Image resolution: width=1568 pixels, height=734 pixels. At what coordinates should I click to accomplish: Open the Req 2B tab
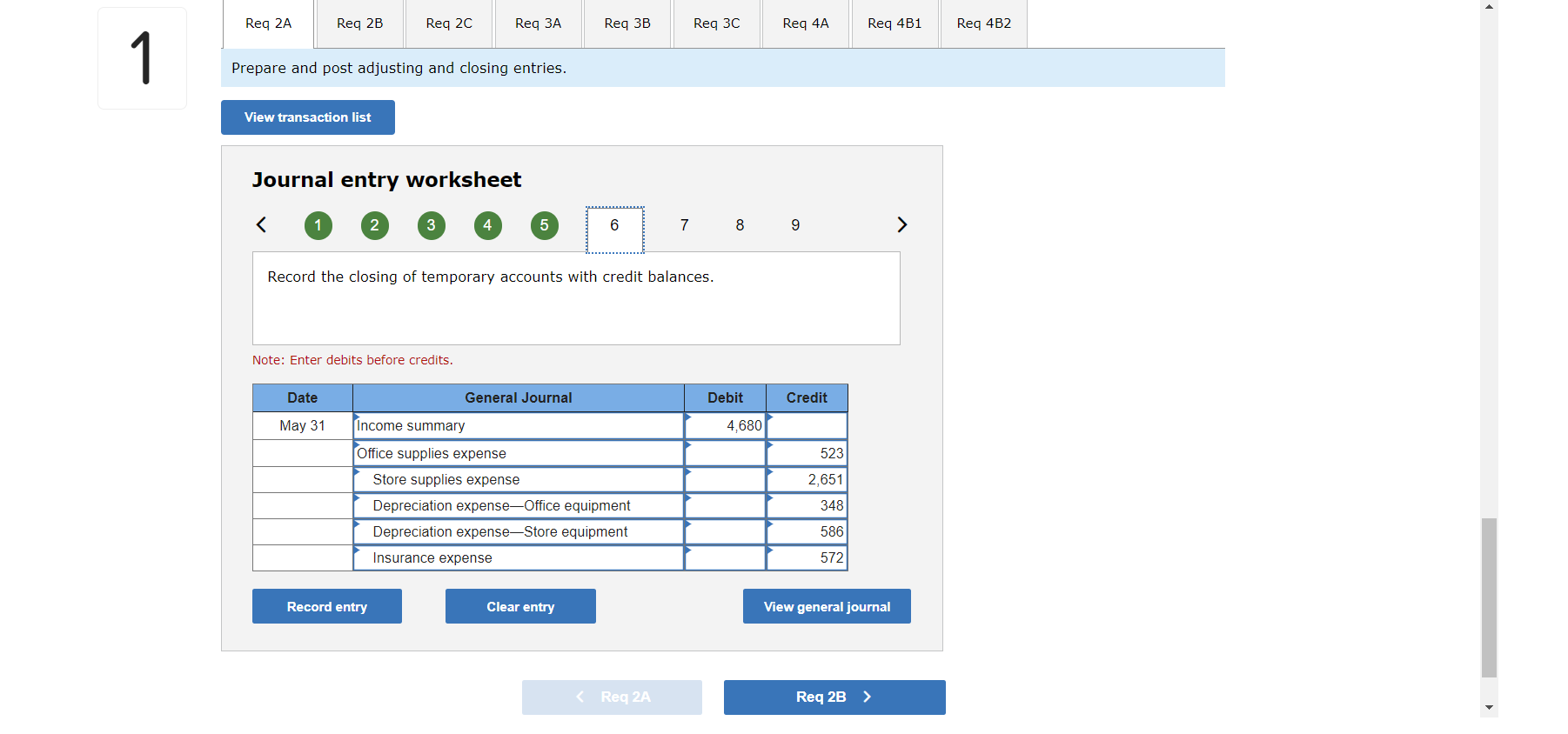pyautogui.click(x=360, y=23)
